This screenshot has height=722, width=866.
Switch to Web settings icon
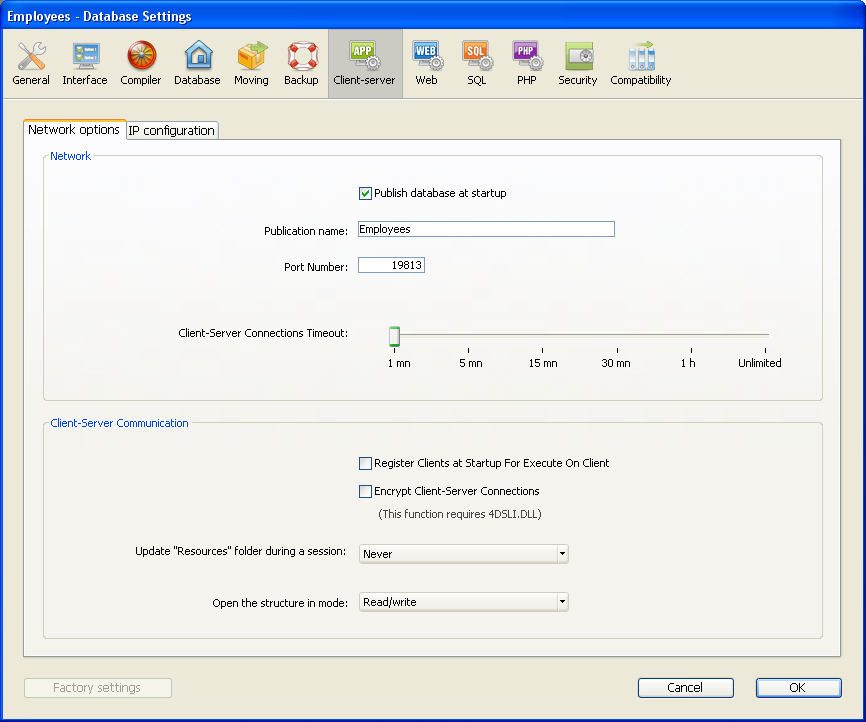(426, 64)
